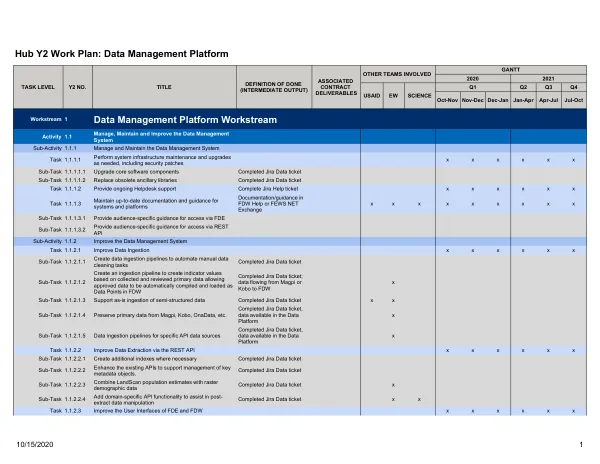Select the Jan-Apr column header
The width and height of the screenshot is (600, 464).
pos(523,100)
